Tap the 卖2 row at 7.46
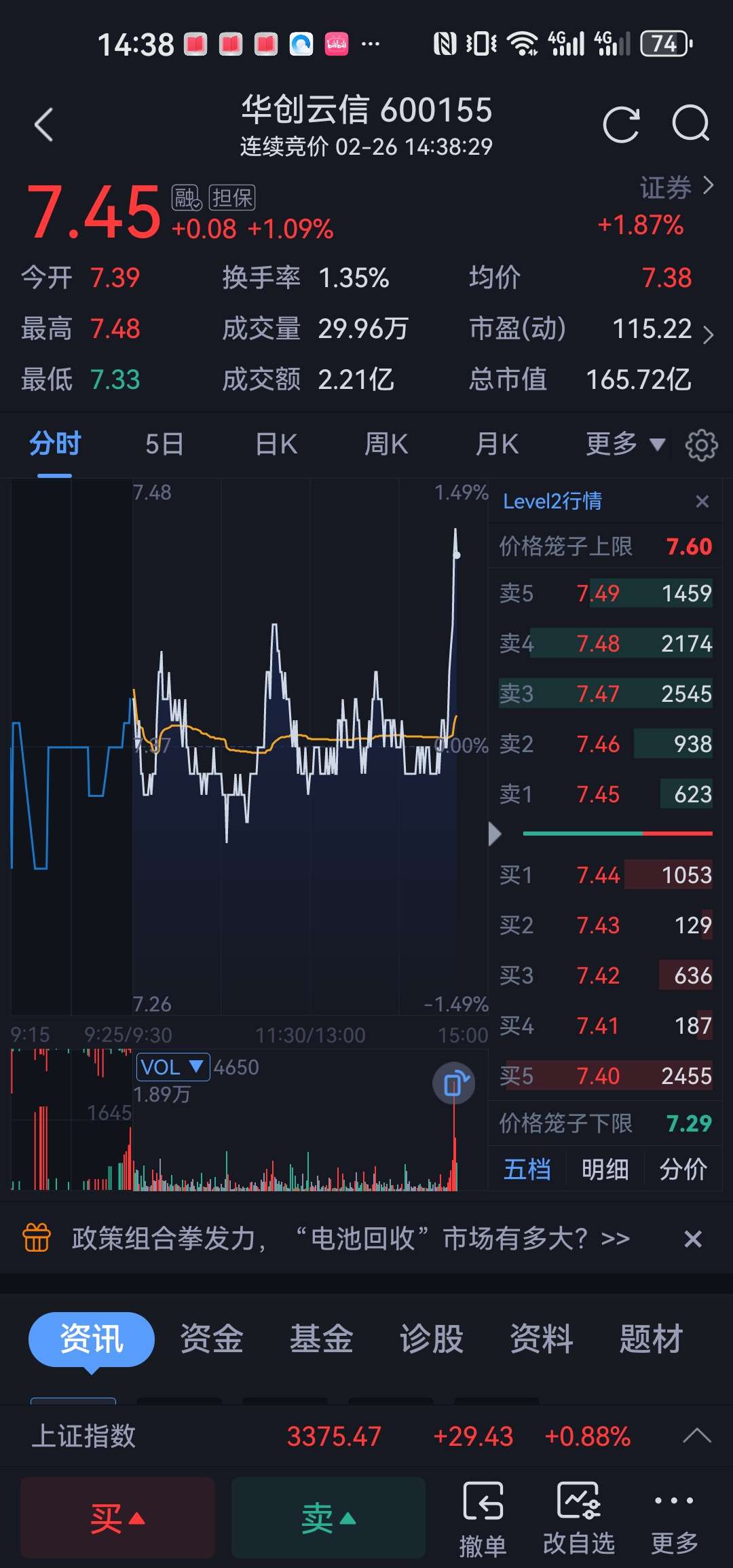The height and width of the screenshot is (1568, 733). [605, 744]
